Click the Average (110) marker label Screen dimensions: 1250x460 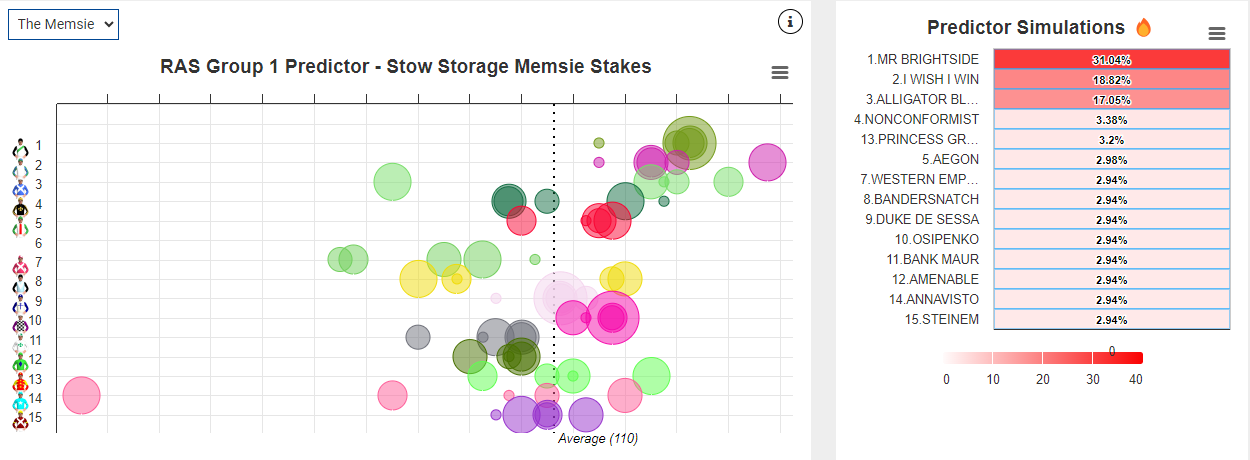[x=598, y=439]
